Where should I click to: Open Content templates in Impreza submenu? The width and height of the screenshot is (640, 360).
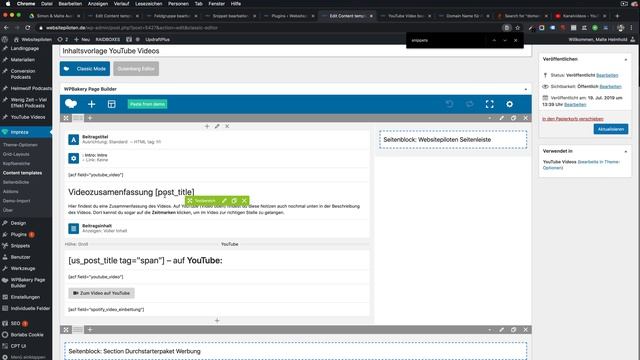22,173
